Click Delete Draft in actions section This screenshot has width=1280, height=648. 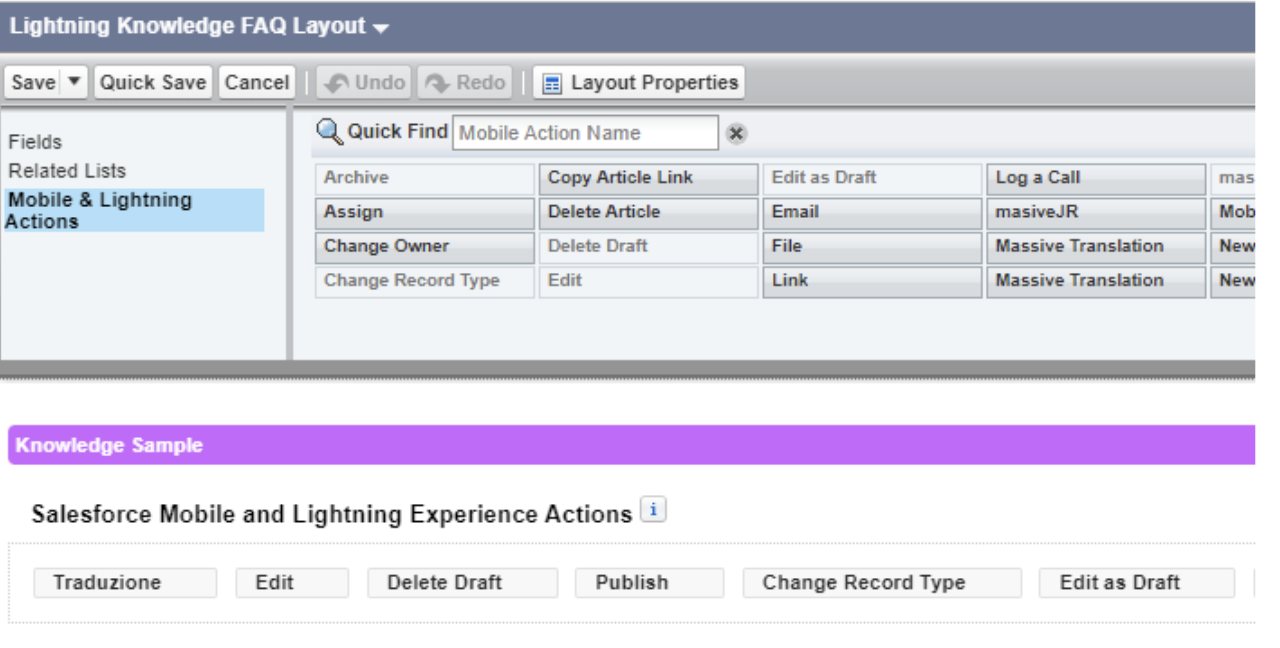[x=462, y=583]
